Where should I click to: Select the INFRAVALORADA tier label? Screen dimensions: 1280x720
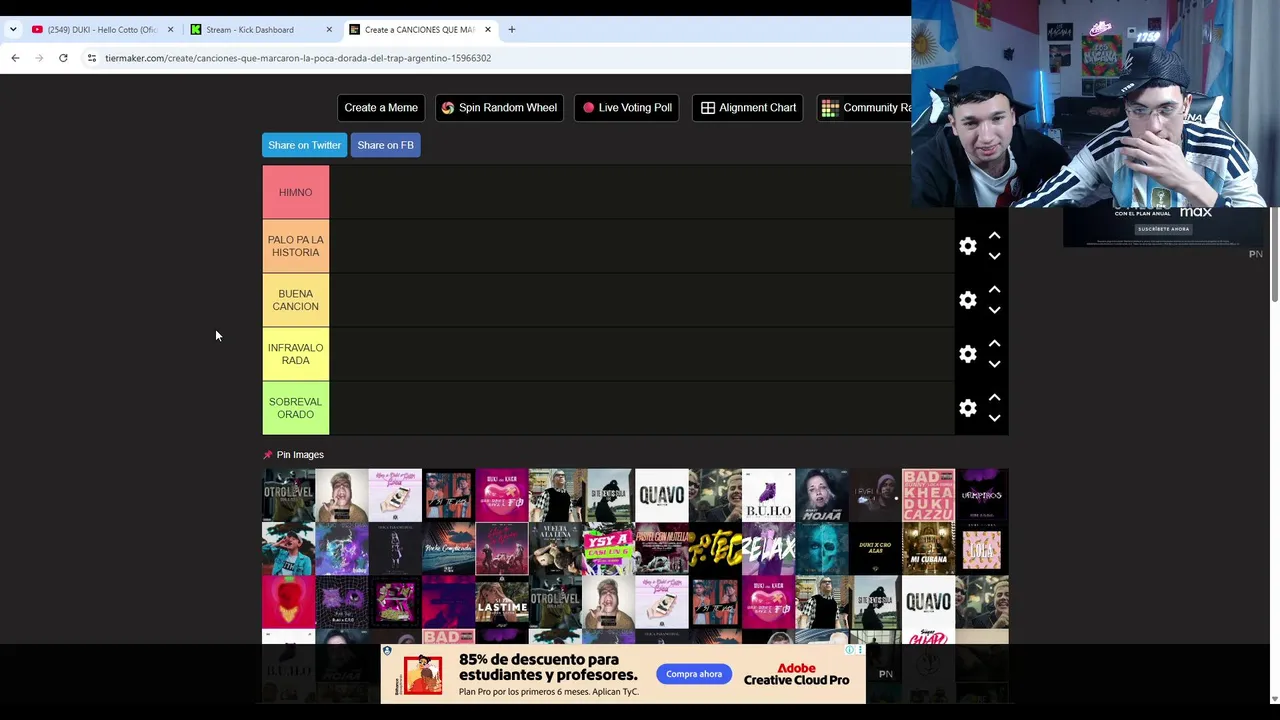coord(295,354)
